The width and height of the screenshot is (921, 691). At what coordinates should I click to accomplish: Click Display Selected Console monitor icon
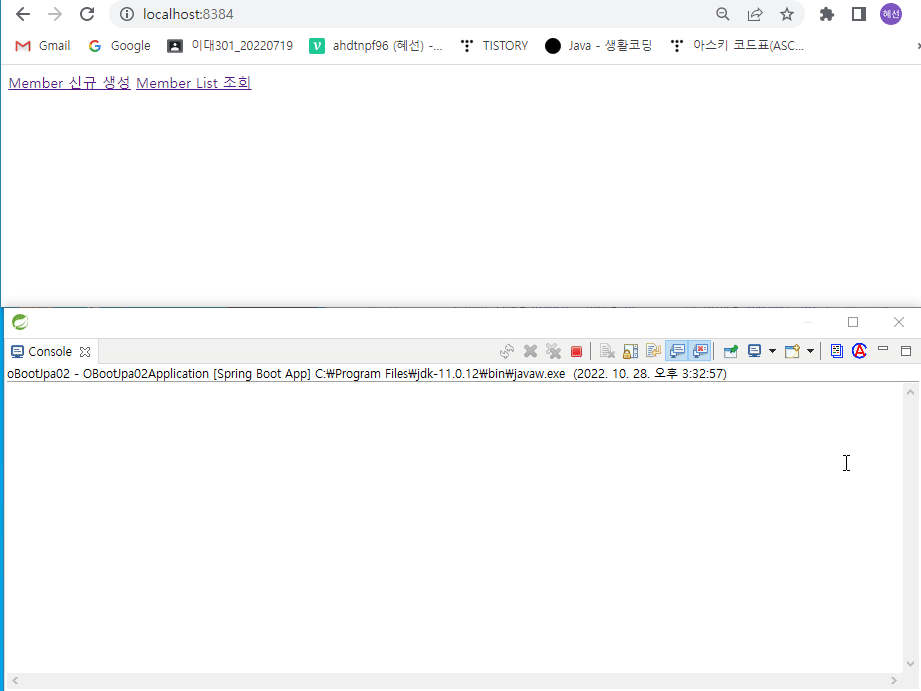click(755, 351)
